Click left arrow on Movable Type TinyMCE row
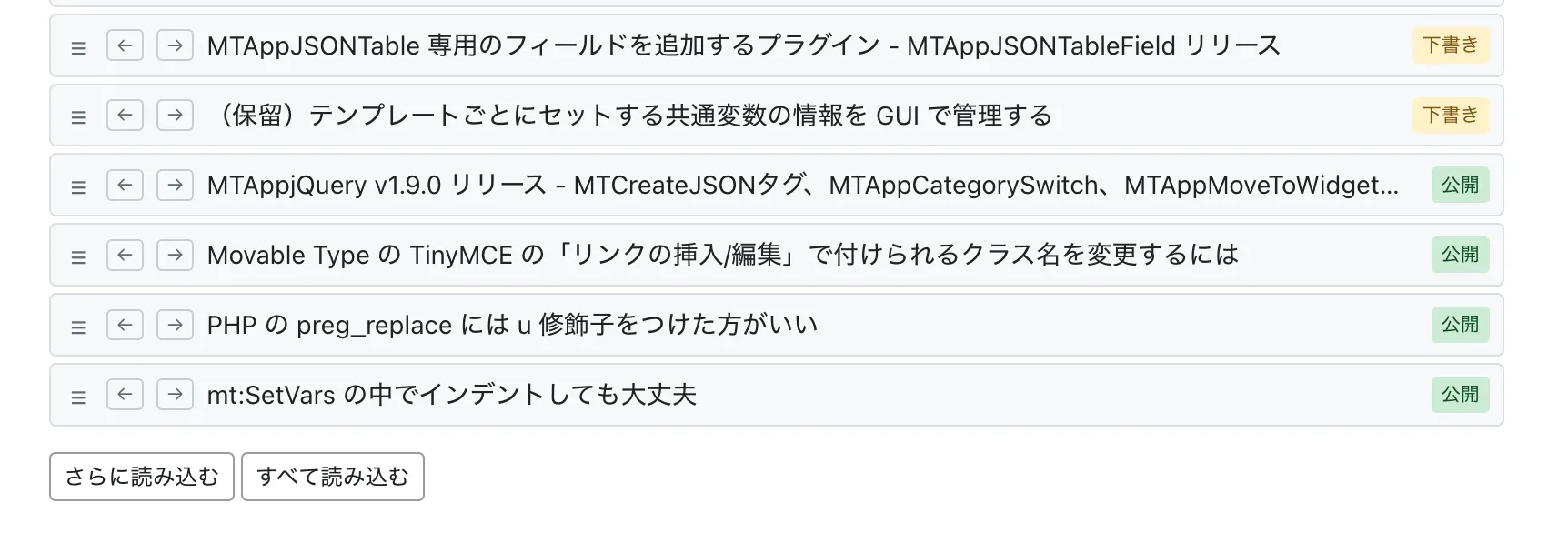This screenshot has height=533, width=1568. [125, 255]
